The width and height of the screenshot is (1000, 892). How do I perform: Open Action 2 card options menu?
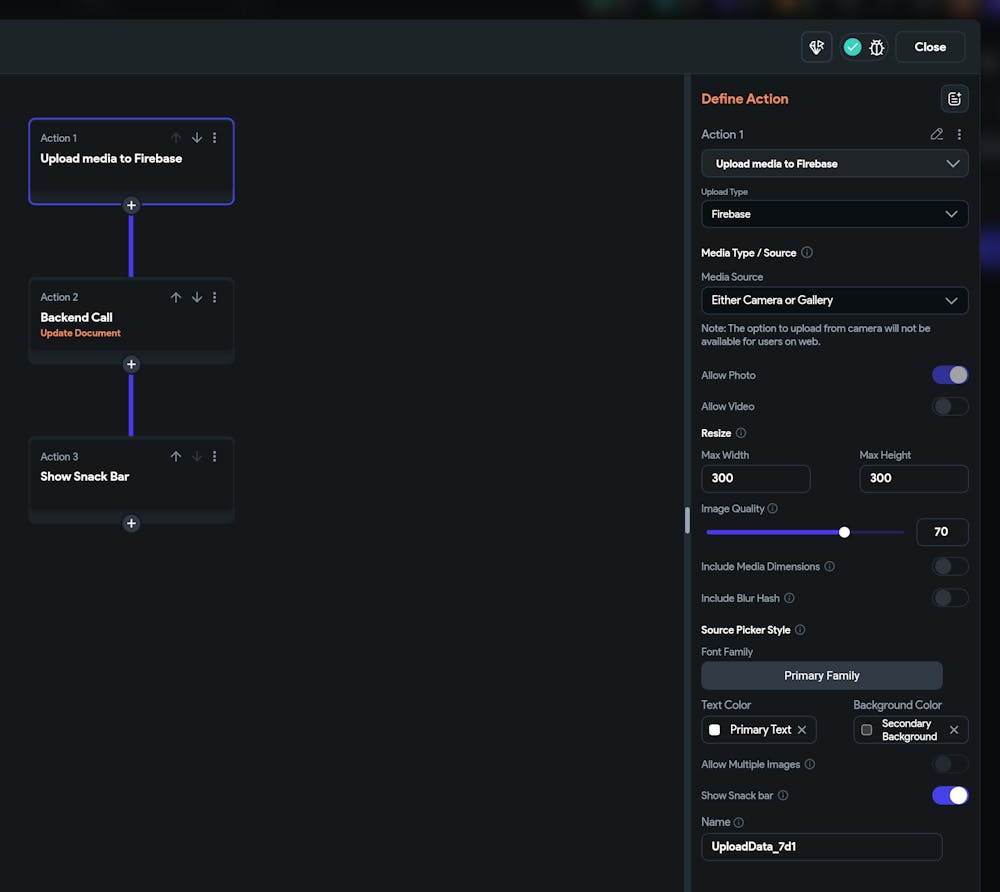coord(214,297)
